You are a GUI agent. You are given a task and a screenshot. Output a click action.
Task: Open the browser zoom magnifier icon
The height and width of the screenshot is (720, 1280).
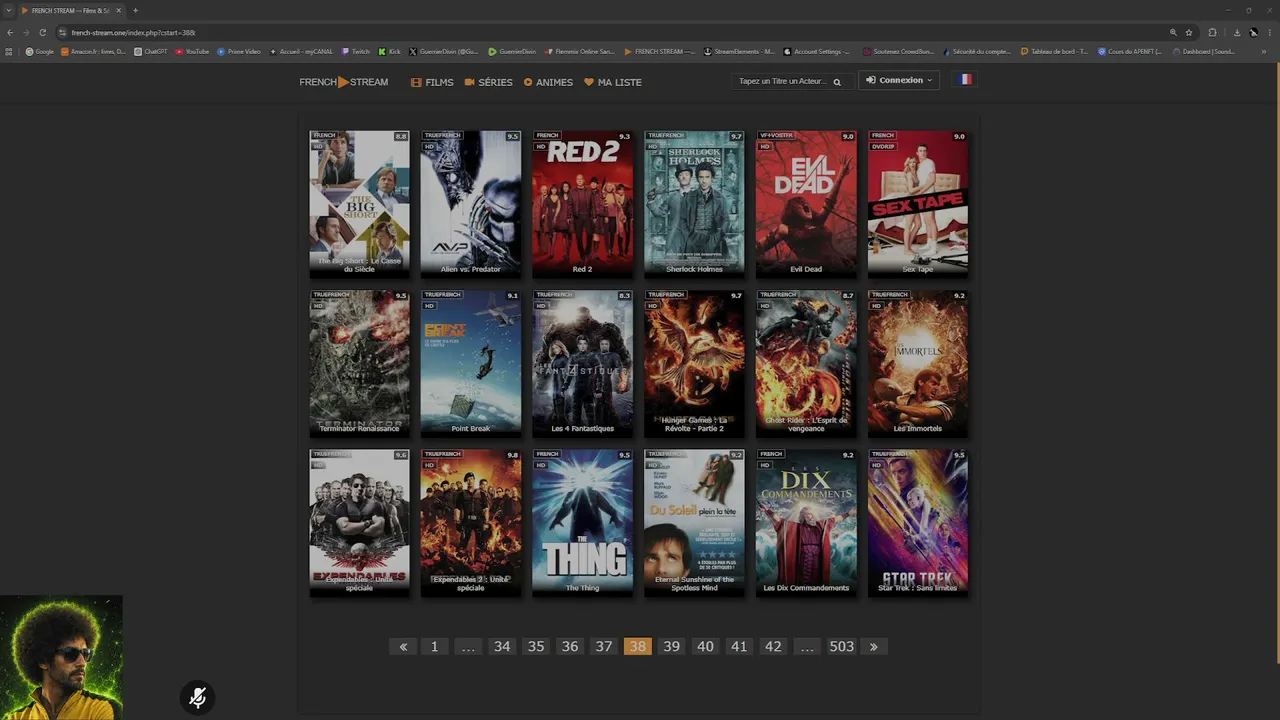pos(1173,32)
